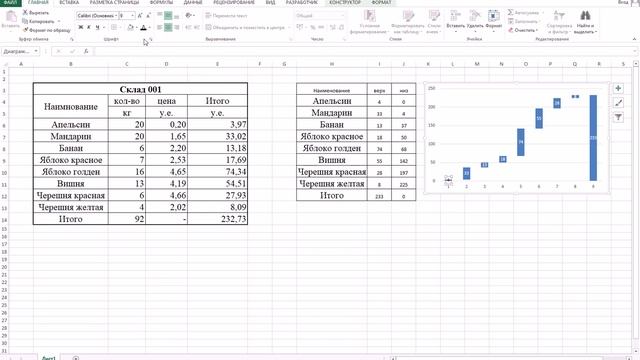Select the Лист1 sheet tab

click(x=49, y=358)
